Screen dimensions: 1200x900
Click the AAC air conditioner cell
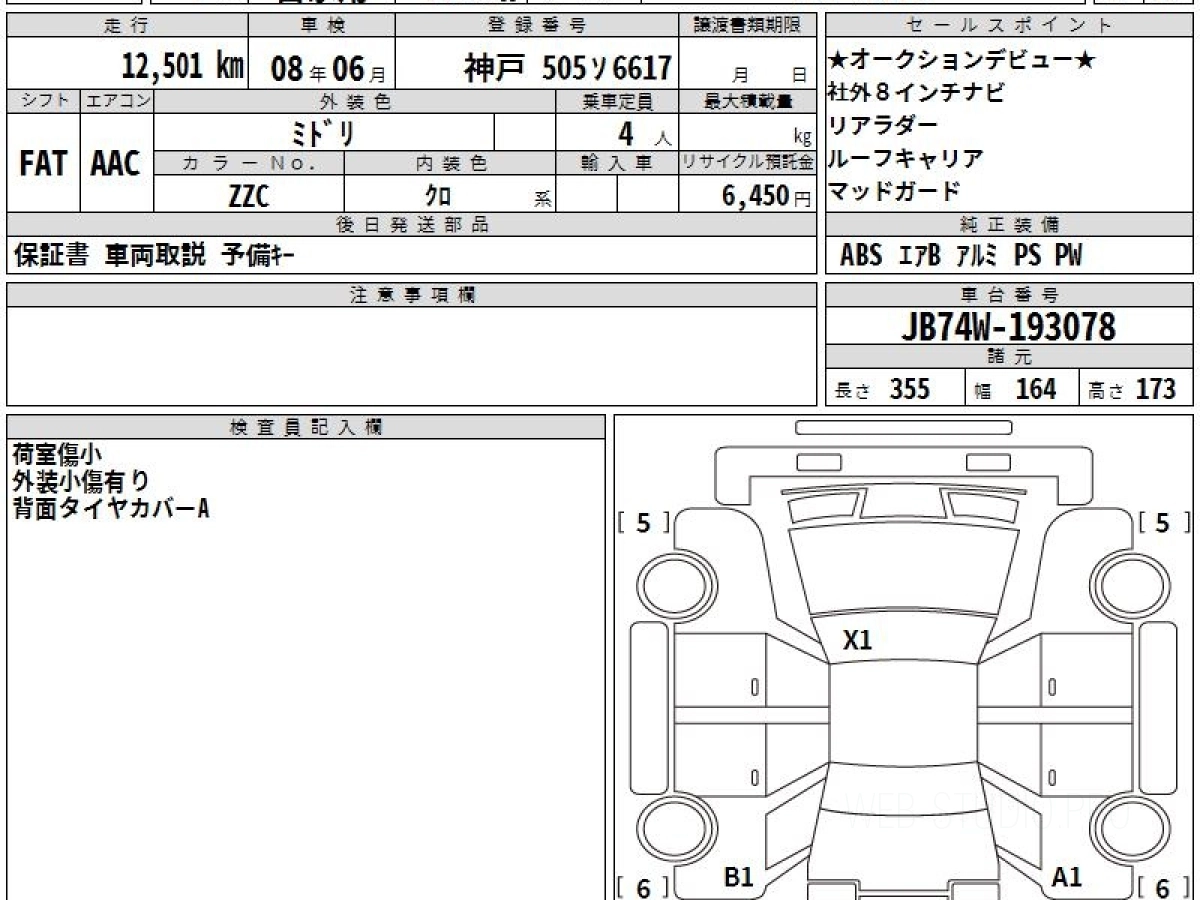pos(116,164)
